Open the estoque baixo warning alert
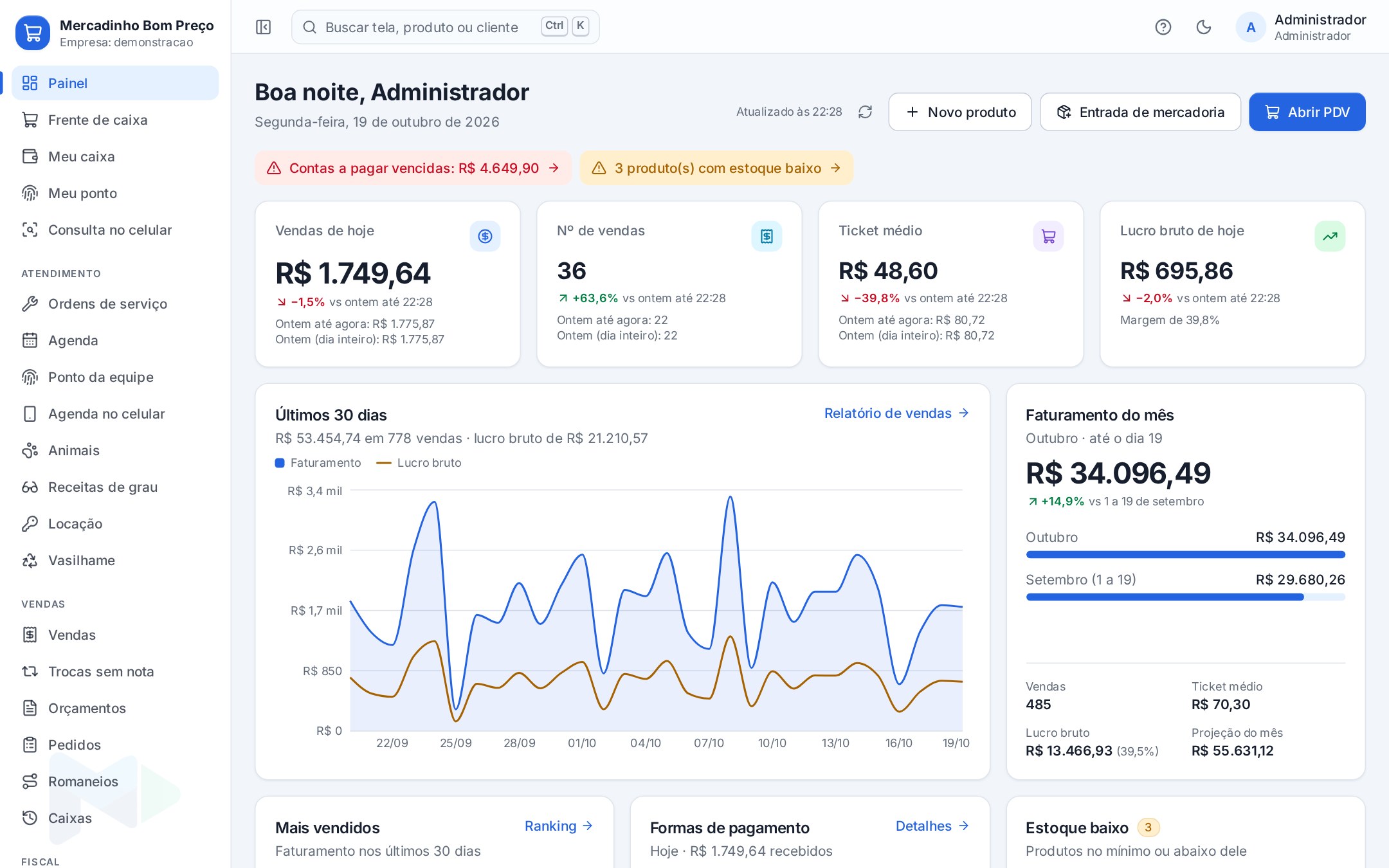 pyautogui.click(x=716, y=168)
